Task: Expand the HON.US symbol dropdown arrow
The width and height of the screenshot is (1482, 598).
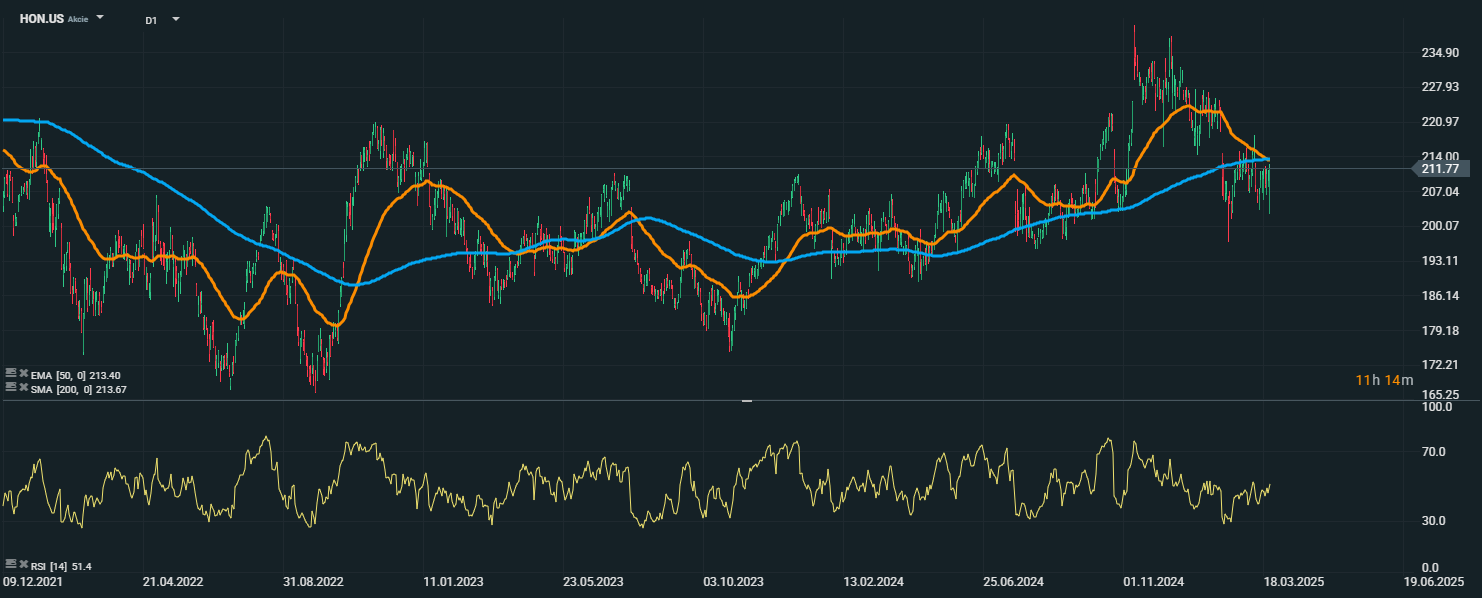Action: [x=100, y=19]
